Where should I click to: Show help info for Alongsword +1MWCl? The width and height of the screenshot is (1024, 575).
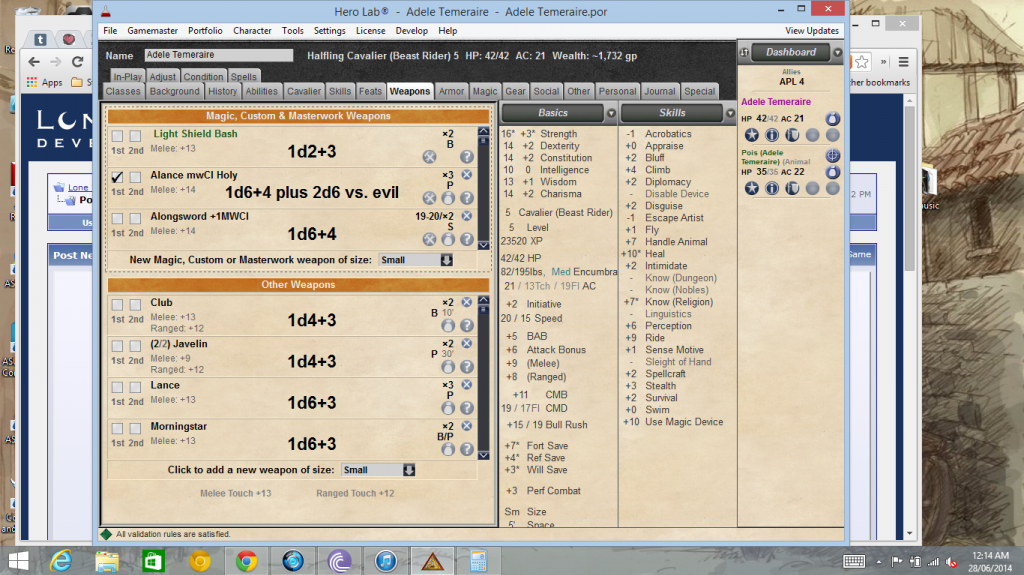[x=466, y=239]
